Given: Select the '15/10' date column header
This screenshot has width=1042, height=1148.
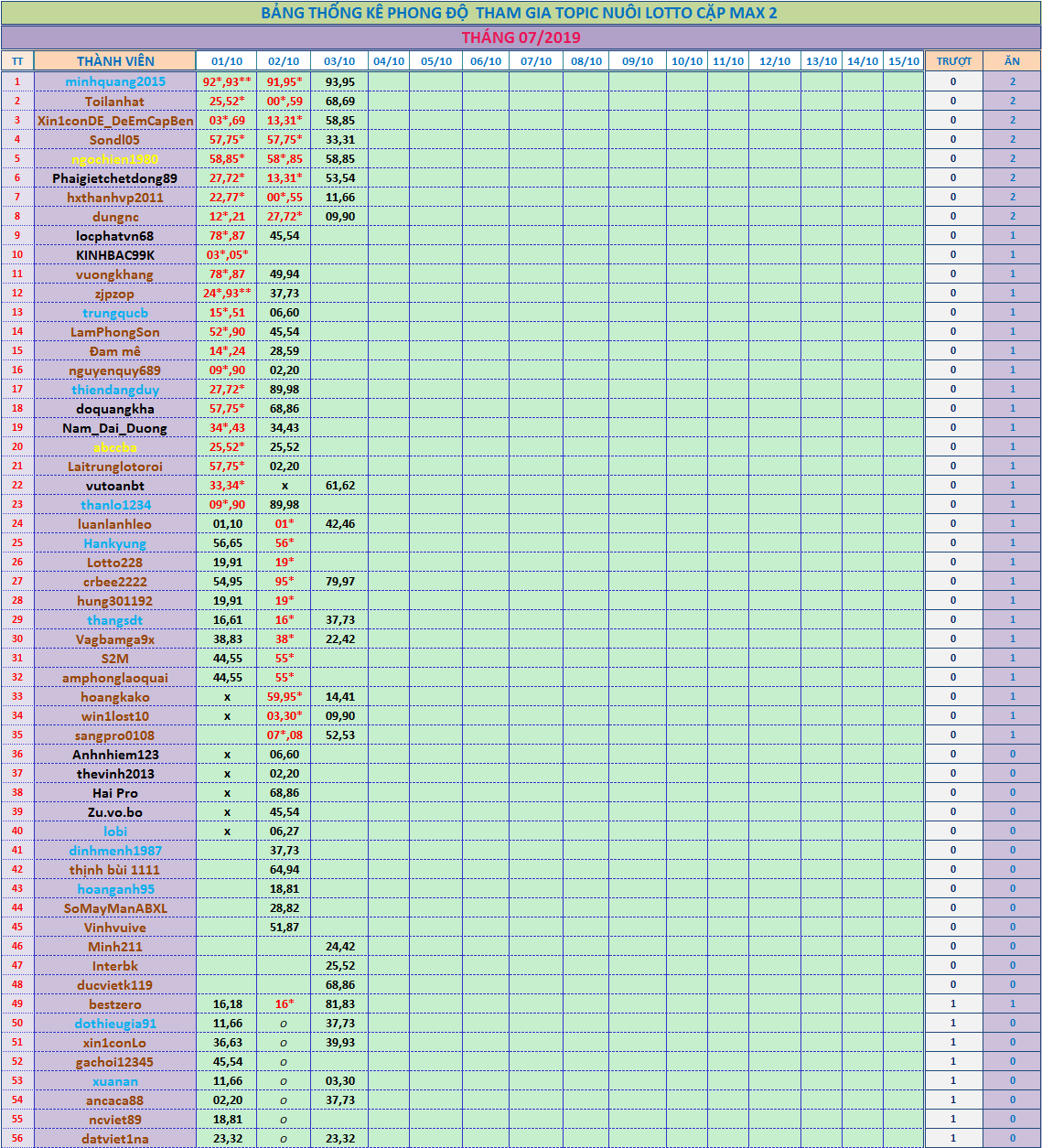Looking at the screenshot, I should [x=904, y=61].
